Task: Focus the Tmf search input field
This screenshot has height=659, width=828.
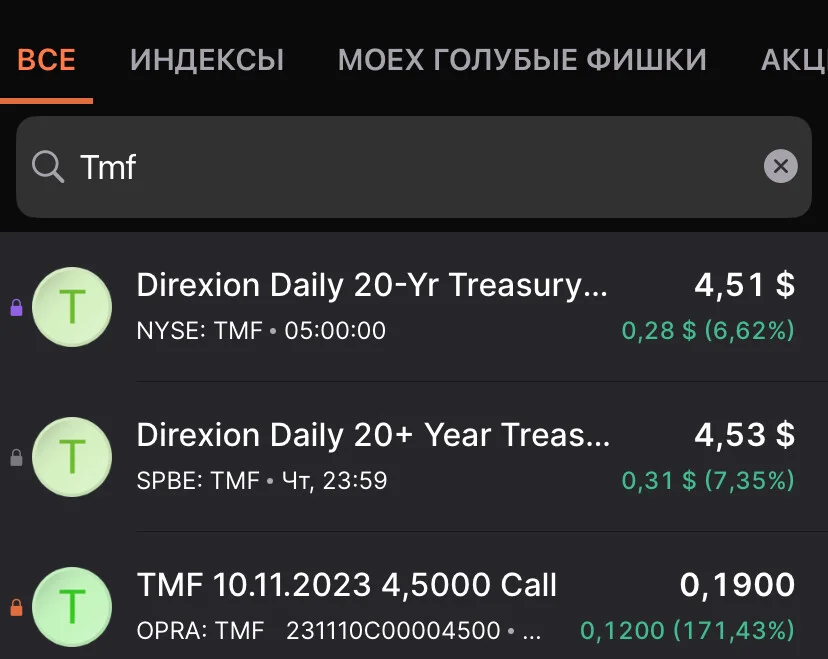Action: click(x=414, y=167)
